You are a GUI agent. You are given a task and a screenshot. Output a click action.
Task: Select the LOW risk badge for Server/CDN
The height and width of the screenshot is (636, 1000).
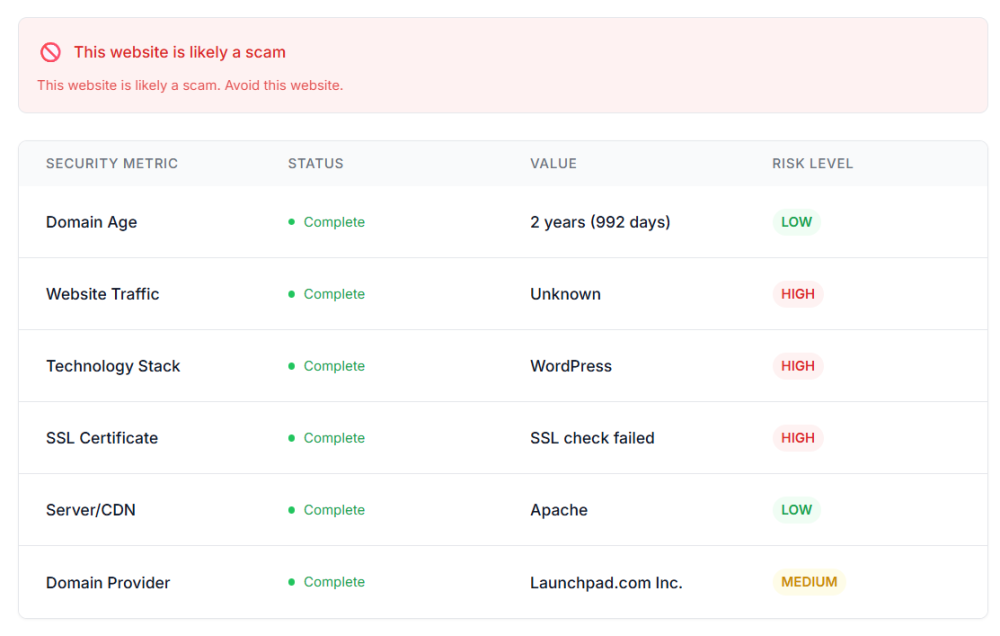[796, 510]
